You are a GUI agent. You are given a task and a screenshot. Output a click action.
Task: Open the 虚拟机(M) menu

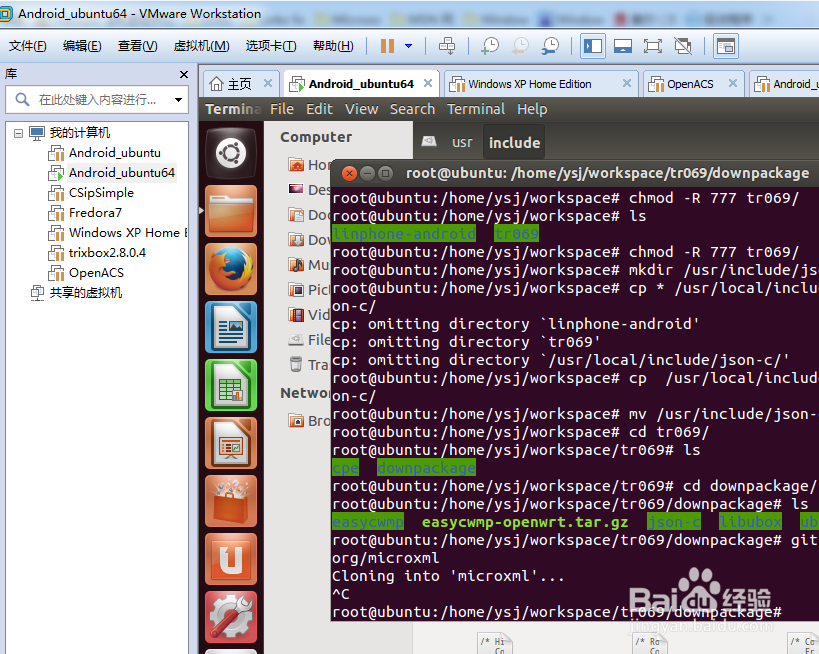click(201, 46)
